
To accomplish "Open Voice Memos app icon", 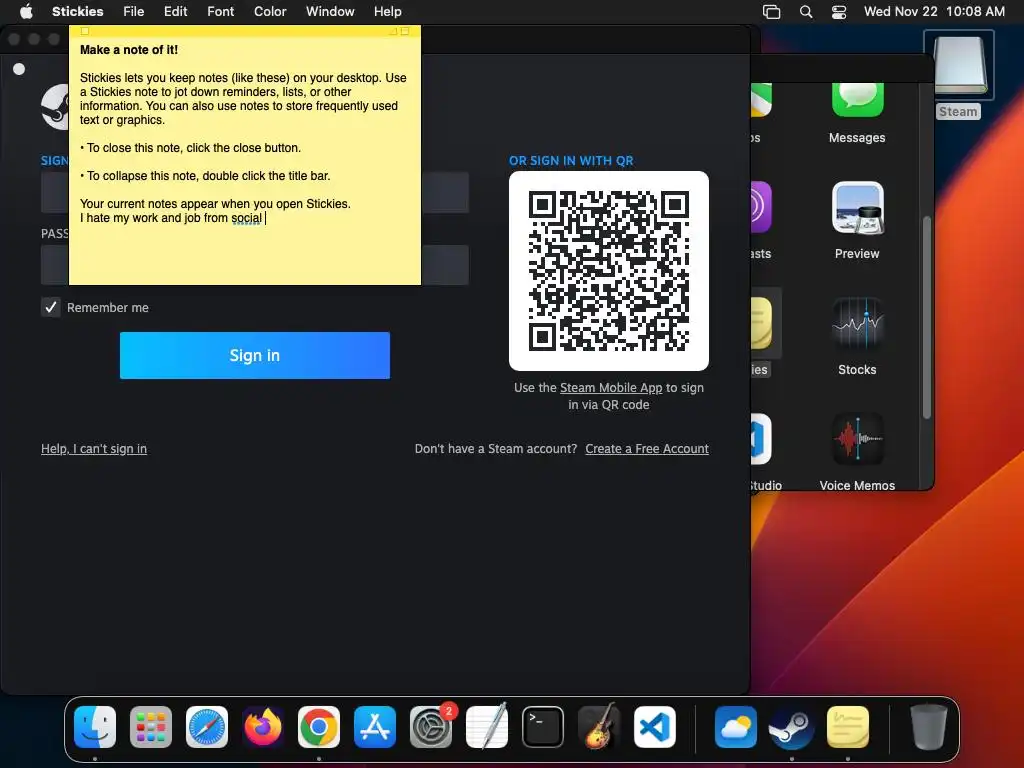I will tap(857, 439).
